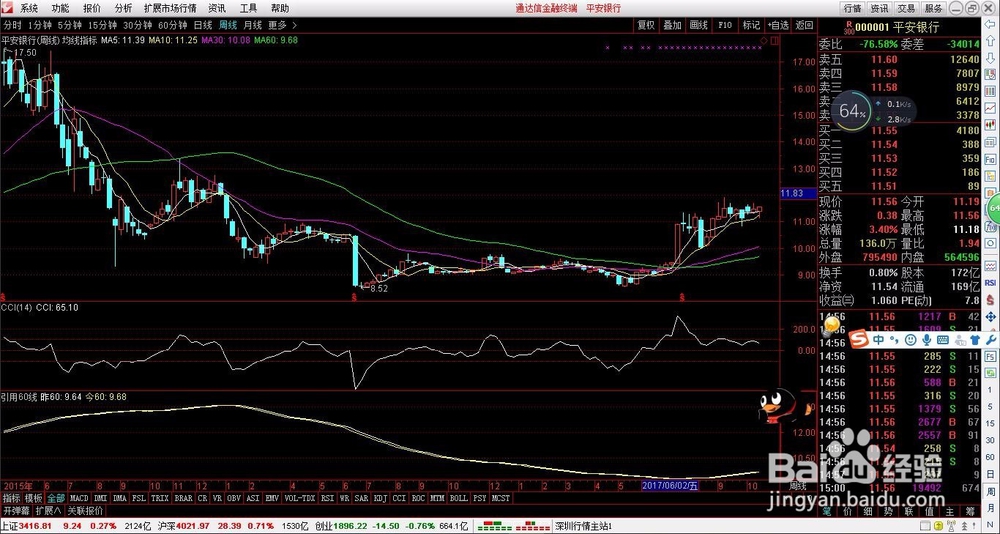Click the red-green signal bars status icon

(x=513, y=526)
